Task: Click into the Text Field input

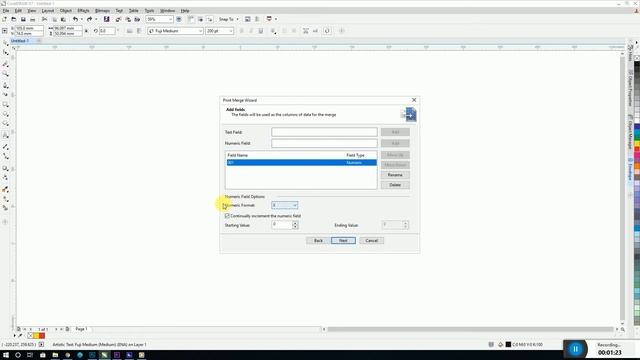Action: [324, 132]
